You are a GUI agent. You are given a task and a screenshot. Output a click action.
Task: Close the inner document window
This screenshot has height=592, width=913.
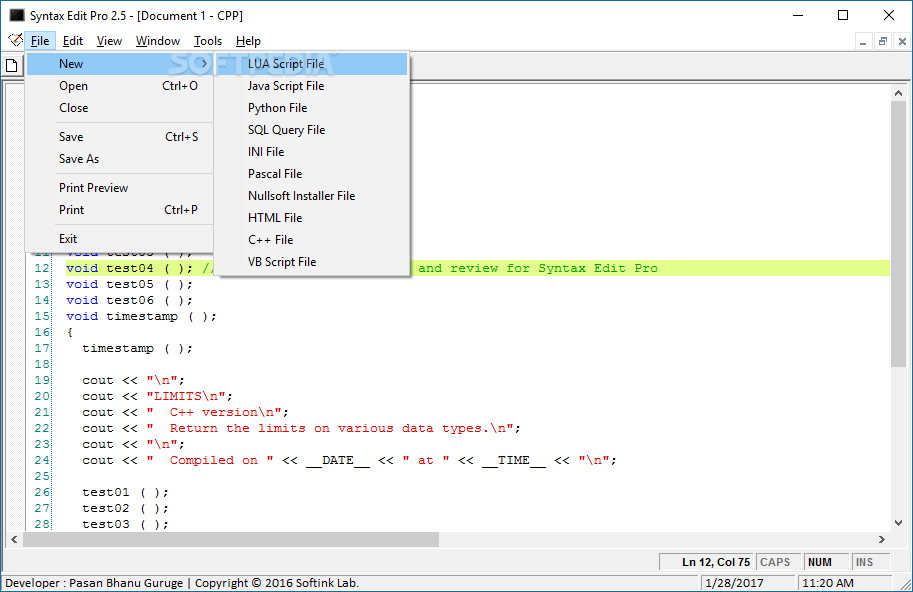pos(902,41)
